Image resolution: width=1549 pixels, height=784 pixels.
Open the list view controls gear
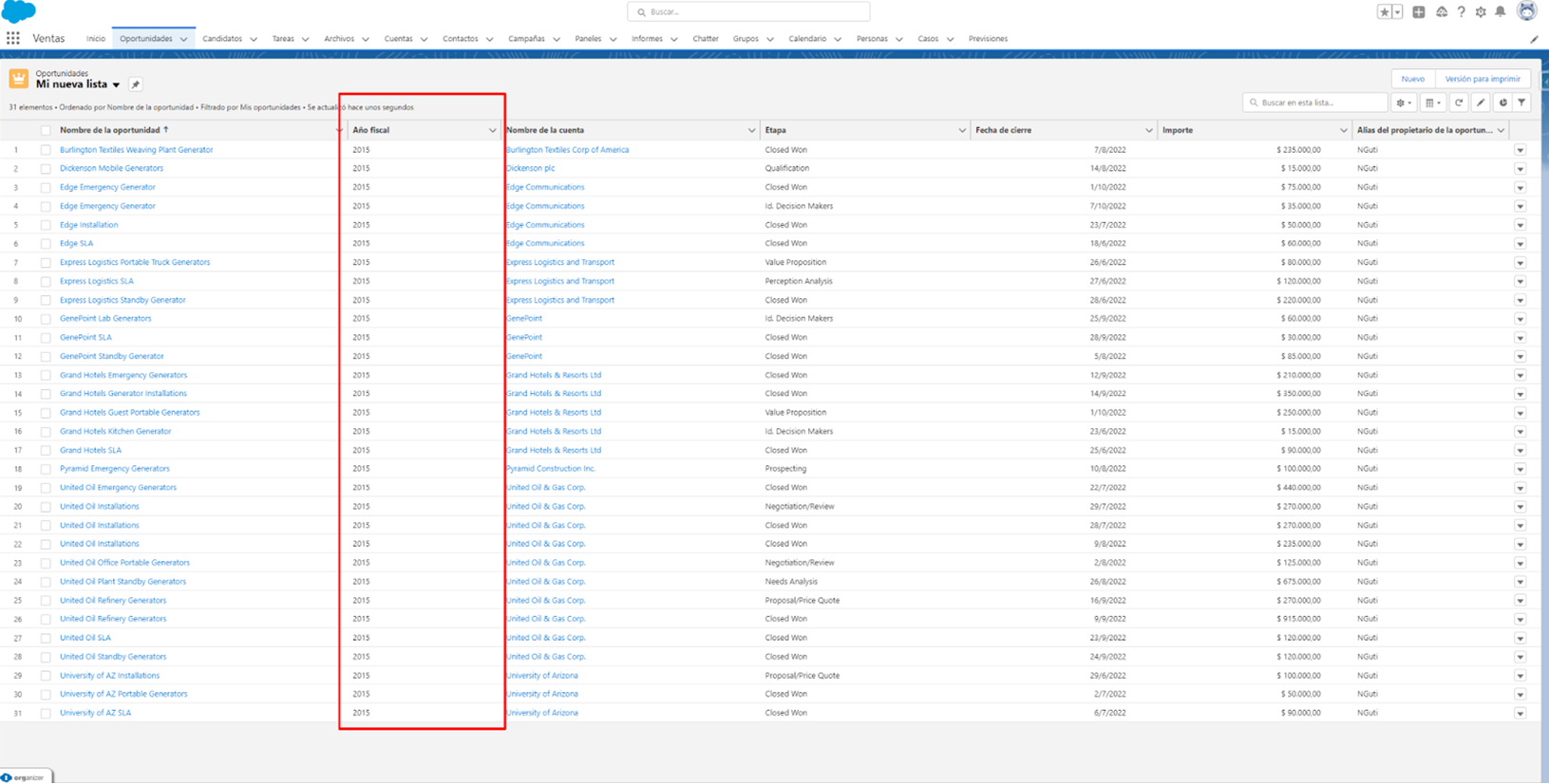point(1404,103)
